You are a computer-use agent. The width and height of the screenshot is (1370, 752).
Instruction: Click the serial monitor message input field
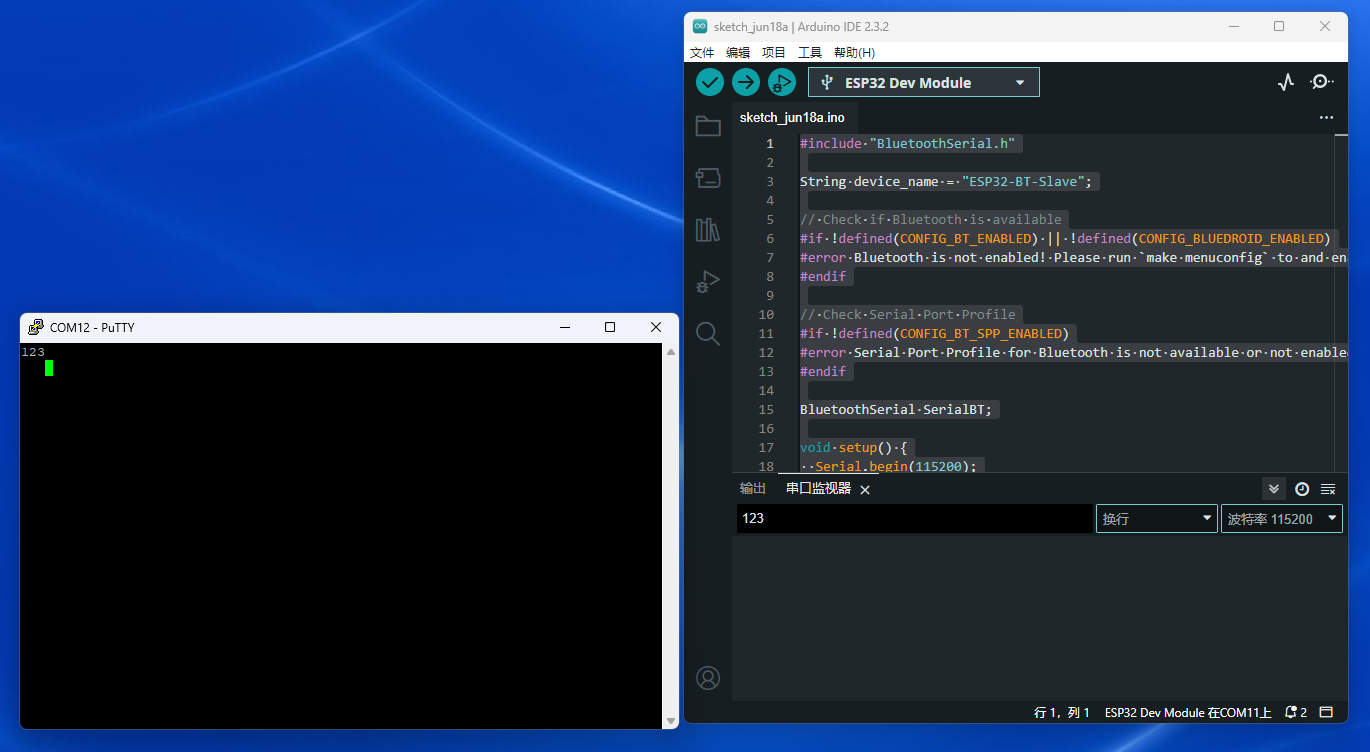(914, 518)
